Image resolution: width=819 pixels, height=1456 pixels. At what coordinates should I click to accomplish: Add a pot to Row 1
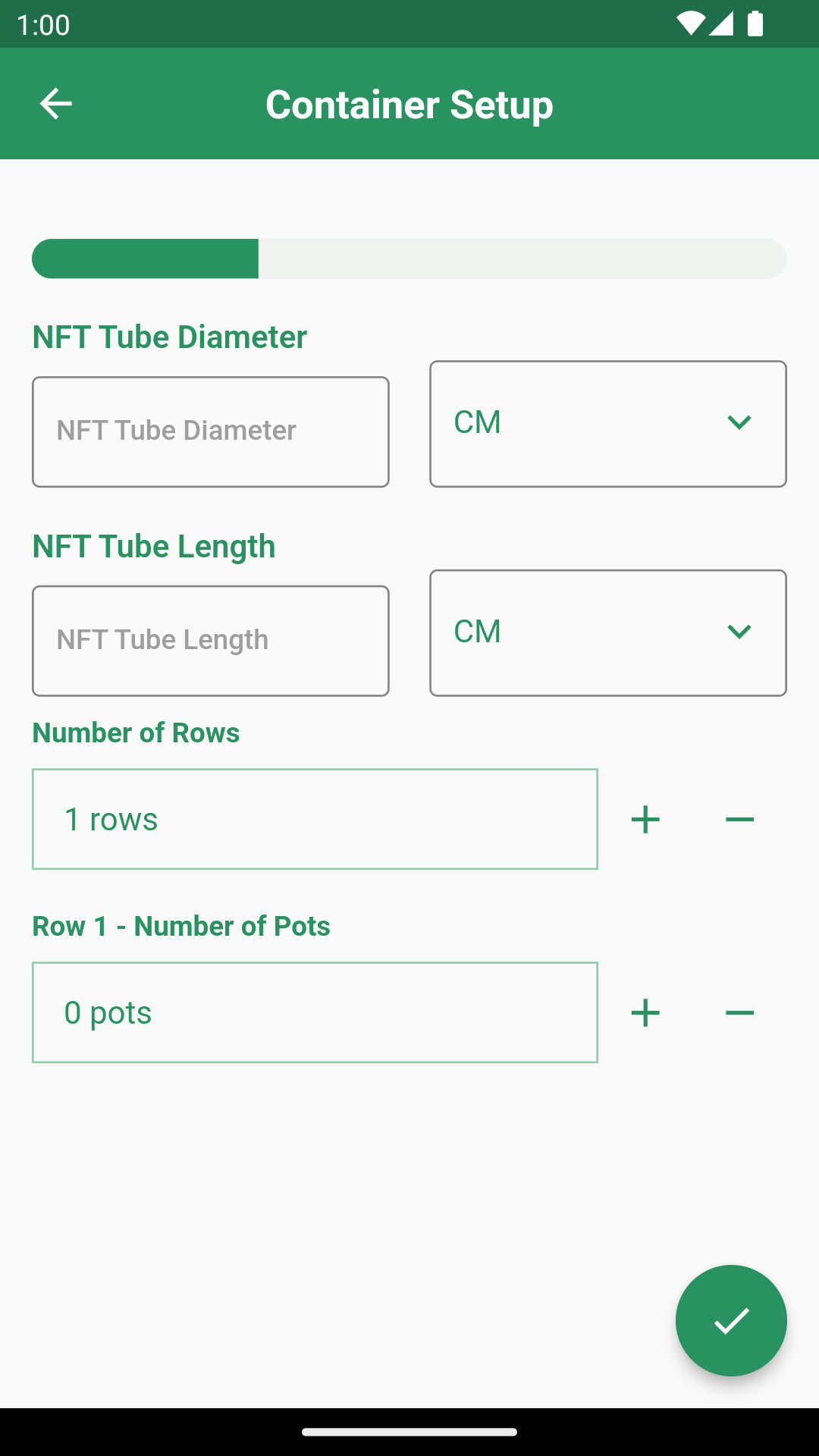coord(645,1013)
